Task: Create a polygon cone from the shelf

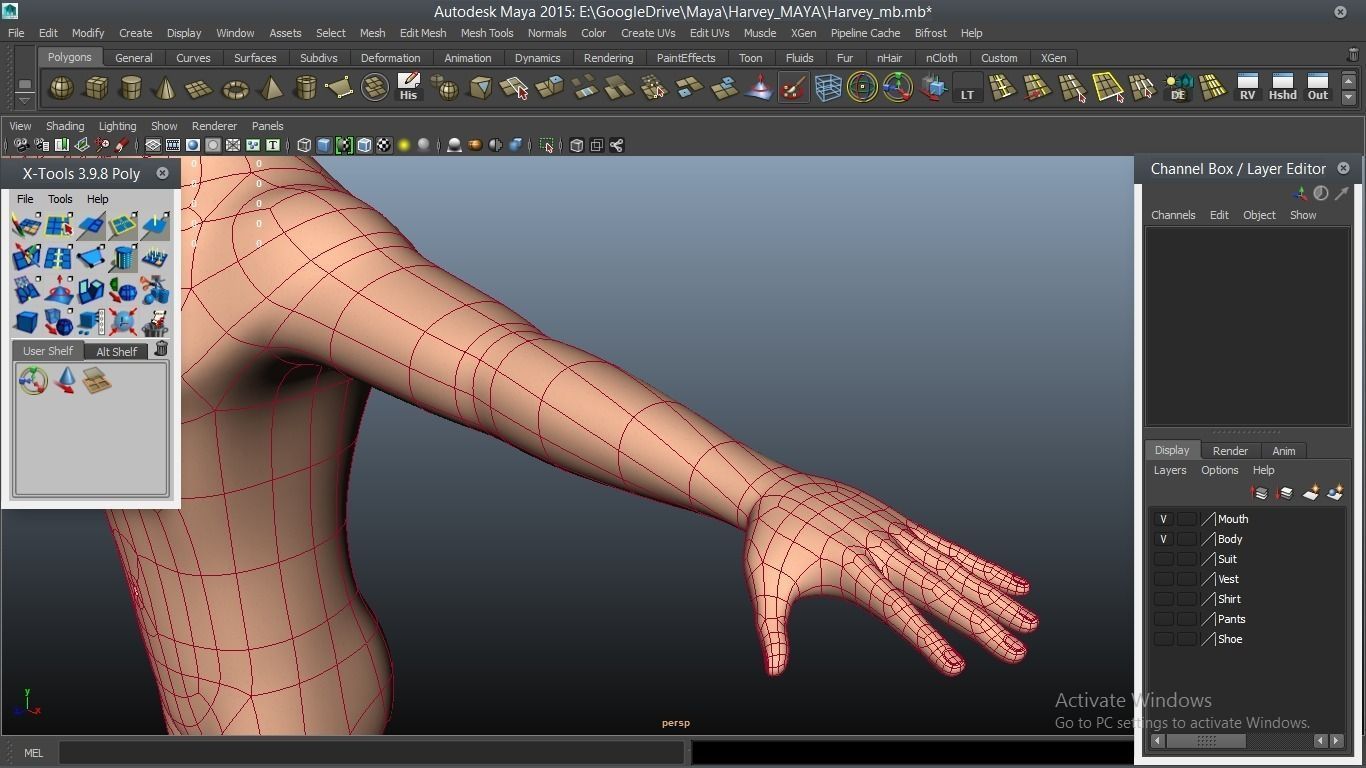Action: tap(165, 88)
